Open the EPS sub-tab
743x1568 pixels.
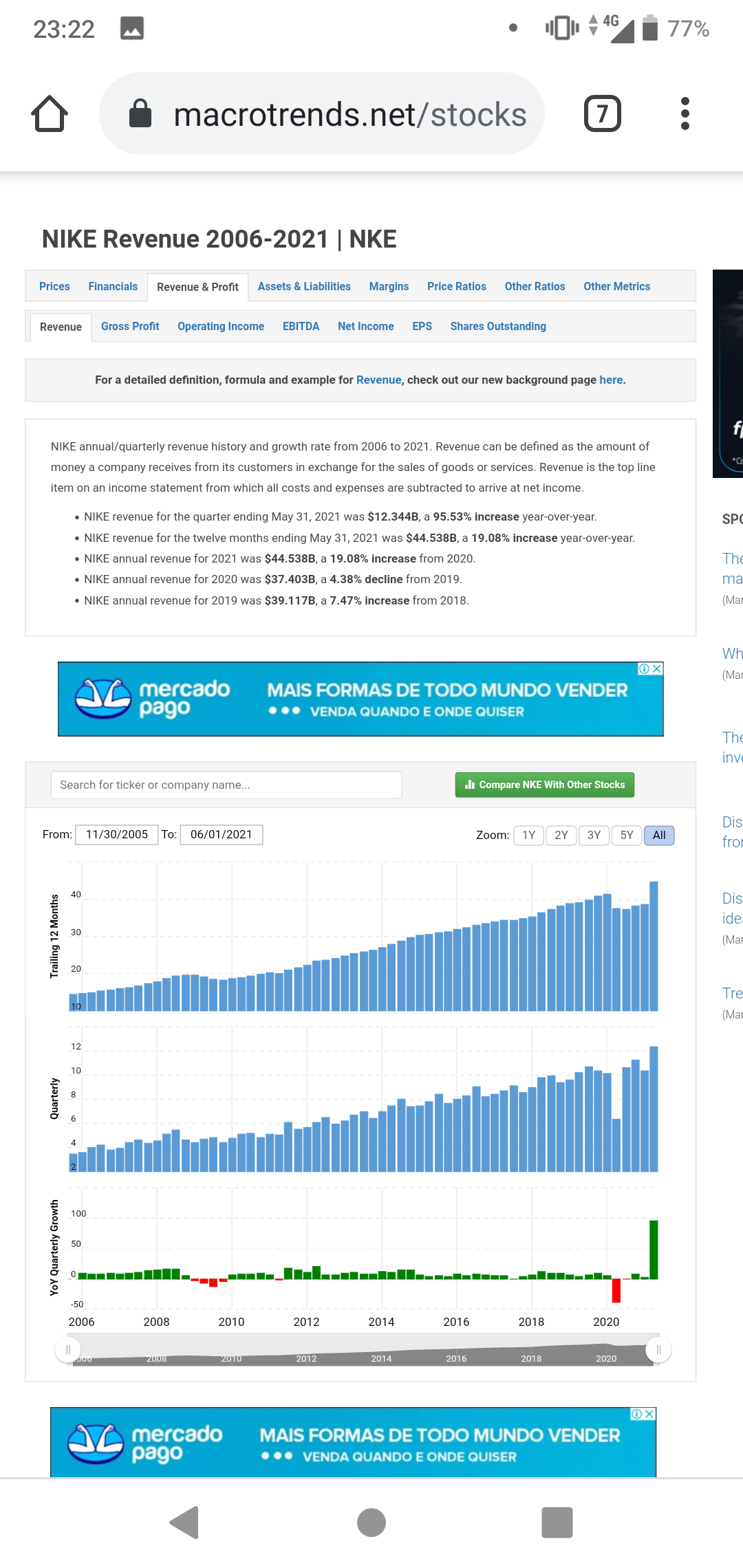pyautogui.click(x=422, y=326)
